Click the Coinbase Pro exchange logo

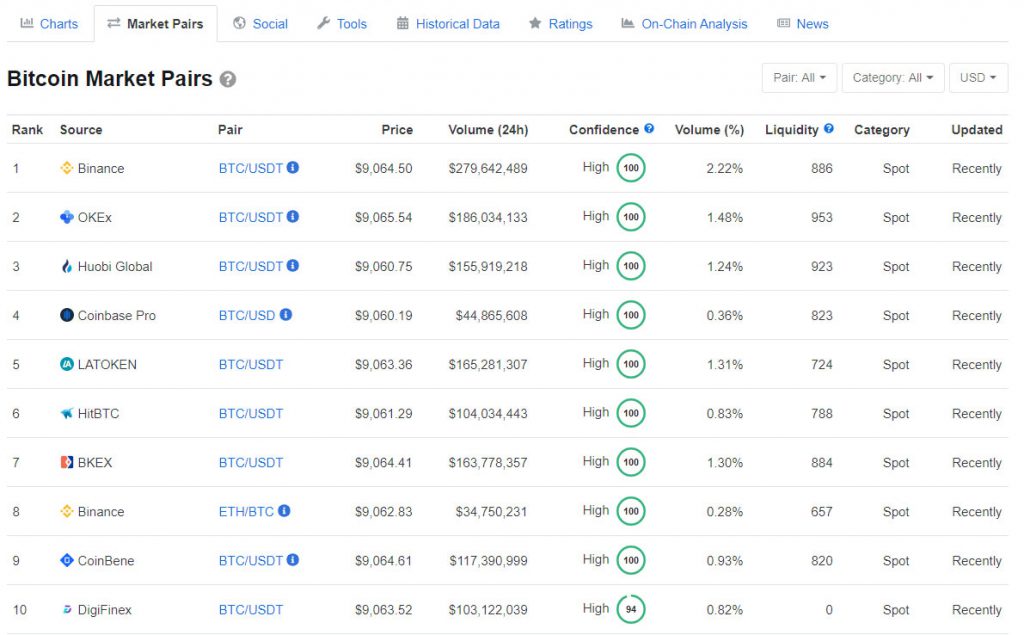pos(66,315)
